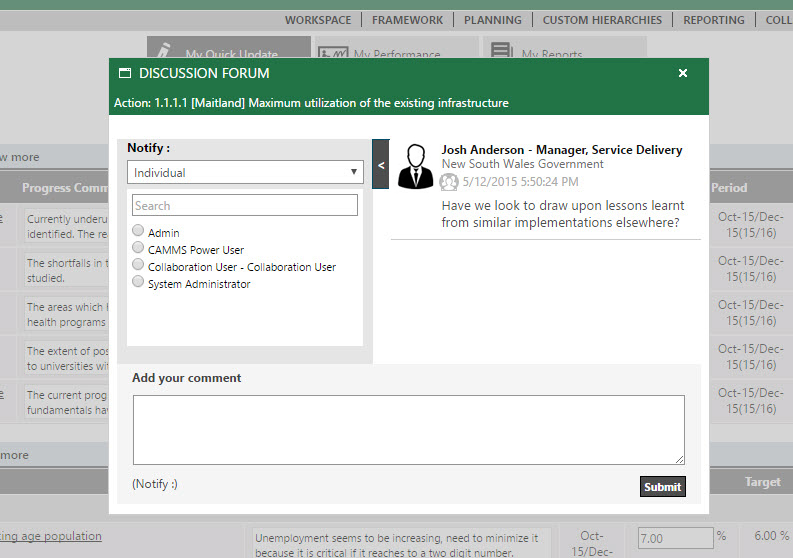Open the Workspace menu
793x558 pixels.
[318, 20]
